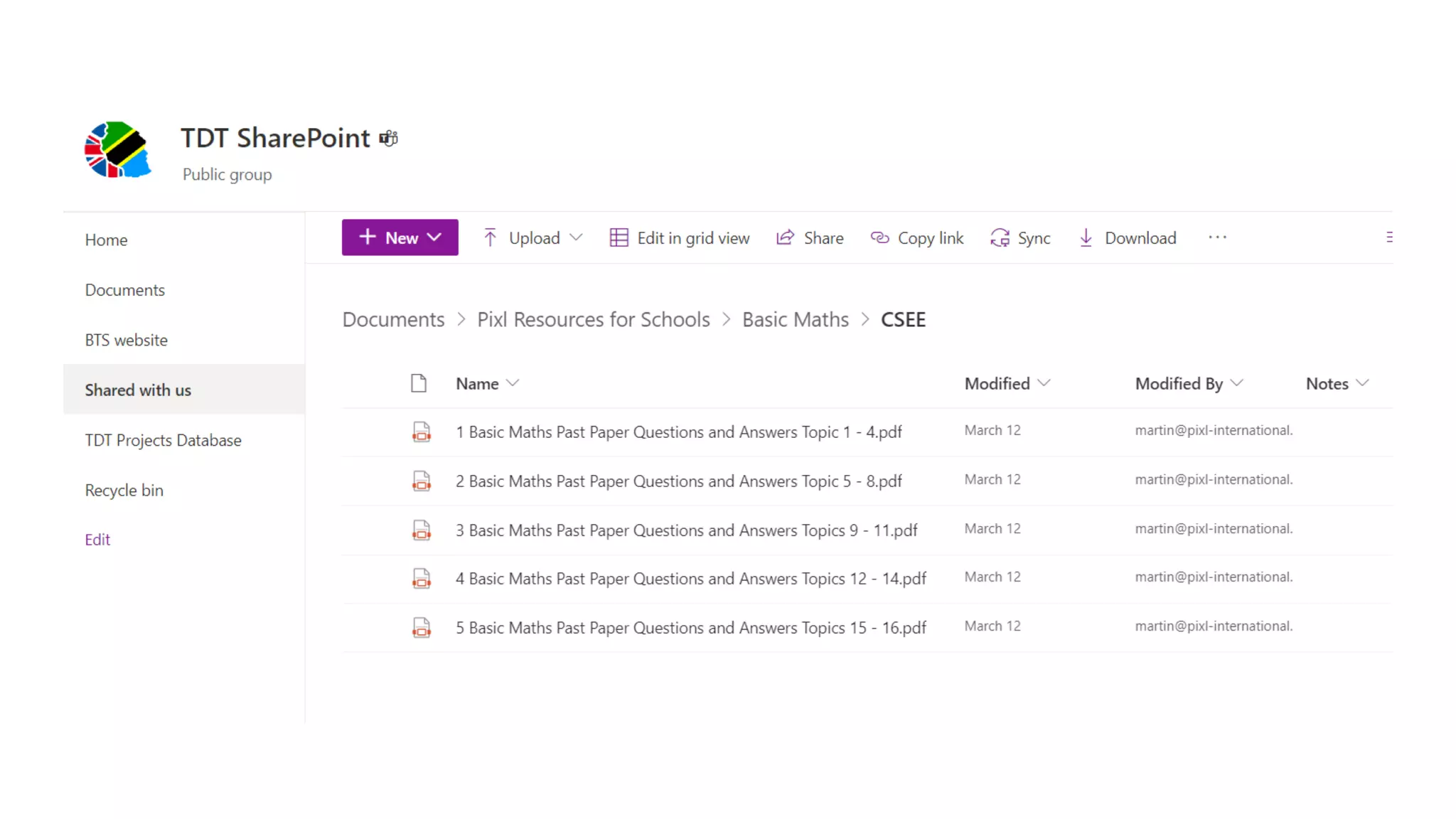Image resolution: width=1456 pixels, height=819 pixels.
Task: Go to Documents in left navigation
Action: click(125, 290)
